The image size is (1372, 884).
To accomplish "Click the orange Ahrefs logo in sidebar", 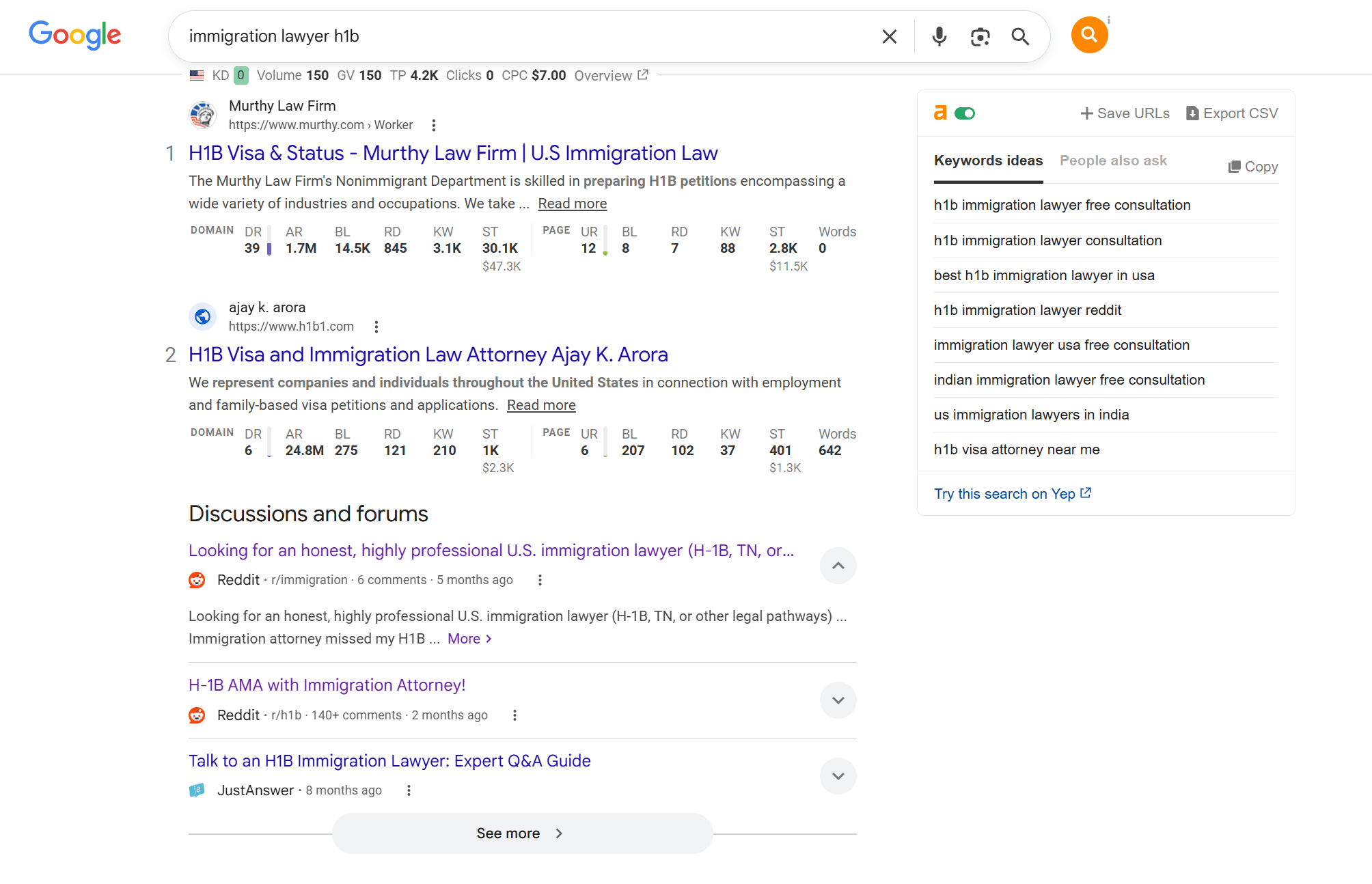I will (941, 113).
